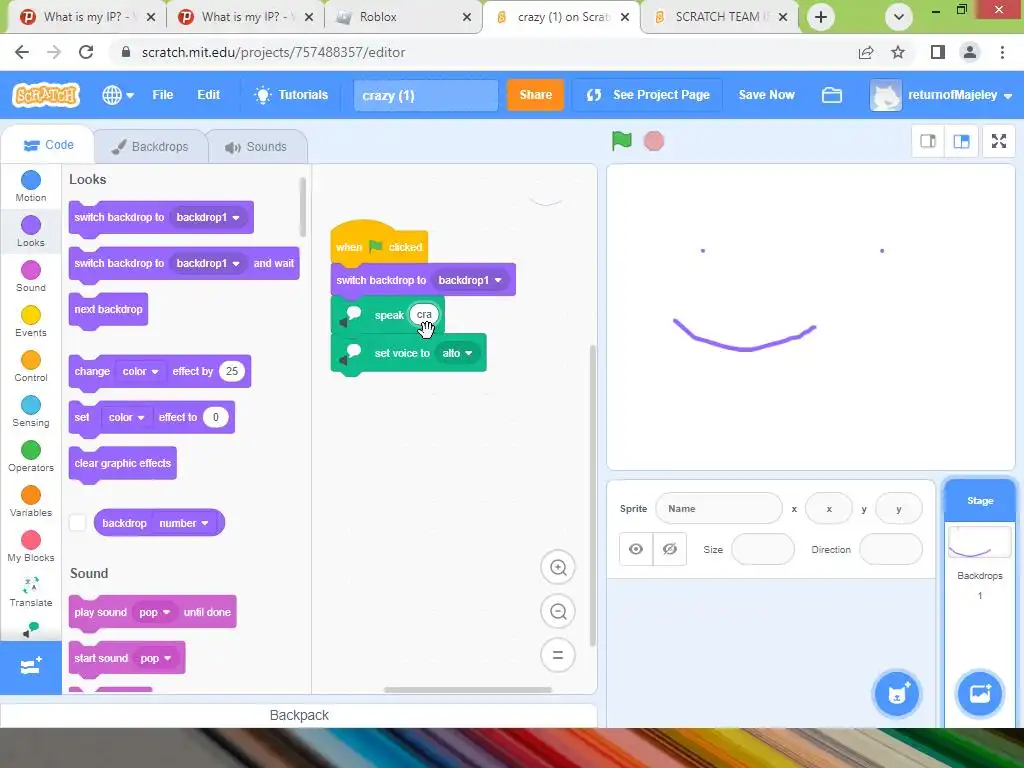This screenshot has height=768, width=1024.
Task: Click the green flag to run
Action: tap(622, 140)
